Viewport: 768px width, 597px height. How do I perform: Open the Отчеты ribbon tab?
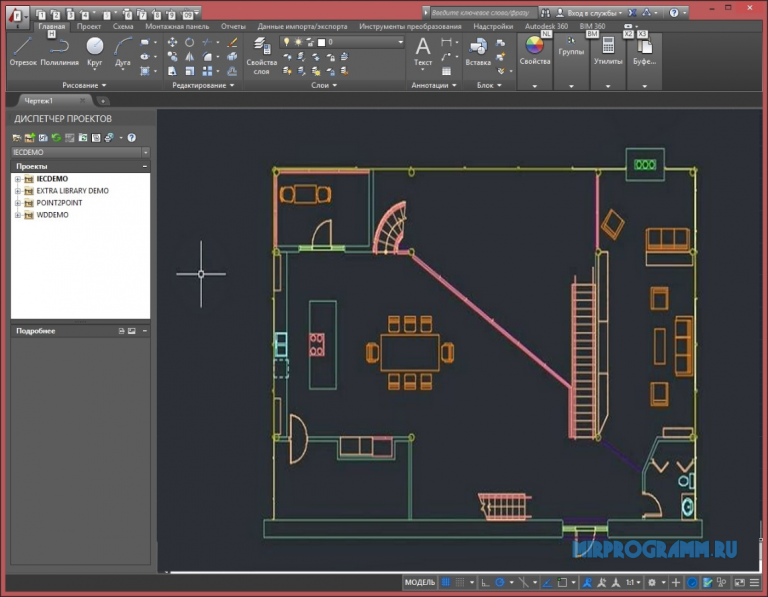tap(233, 26)
